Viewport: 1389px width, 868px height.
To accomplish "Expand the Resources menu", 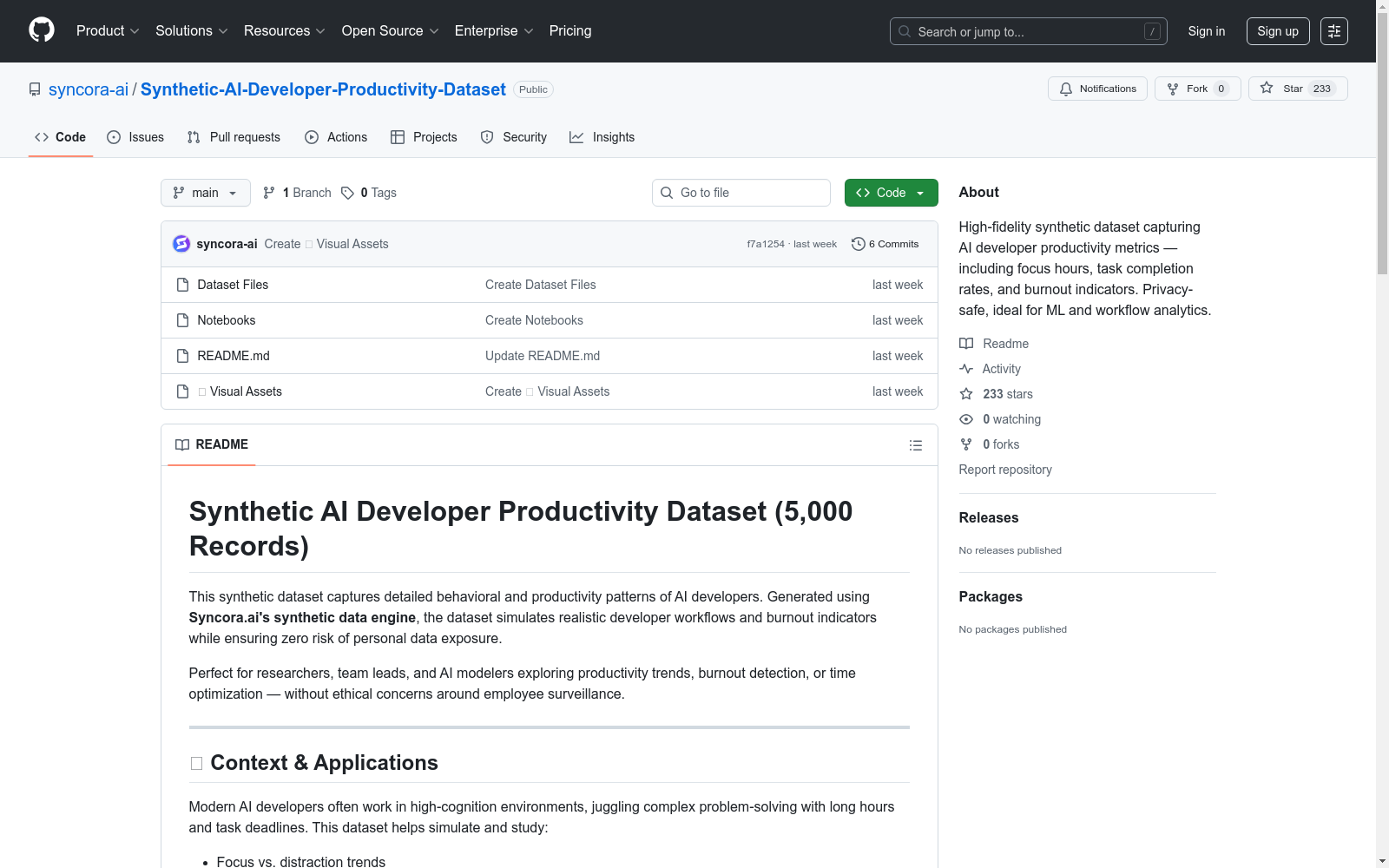I will [x=285, y=31].
